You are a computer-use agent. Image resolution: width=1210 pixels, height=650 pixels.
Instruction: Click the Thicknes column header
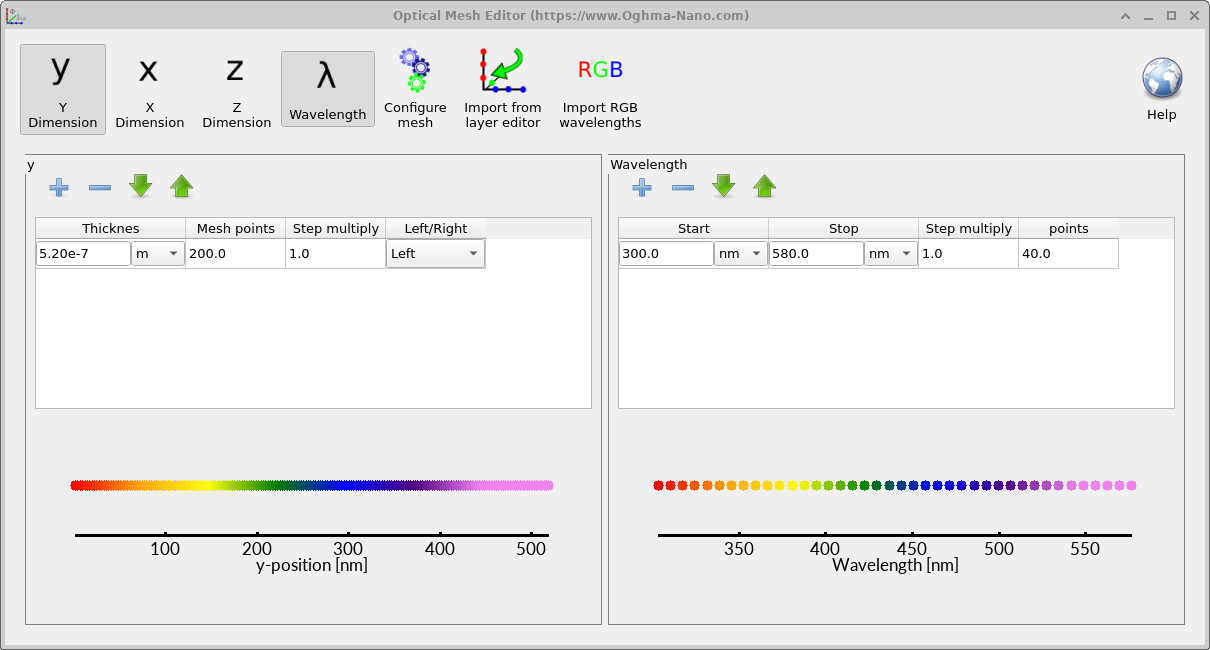[111, 228]
